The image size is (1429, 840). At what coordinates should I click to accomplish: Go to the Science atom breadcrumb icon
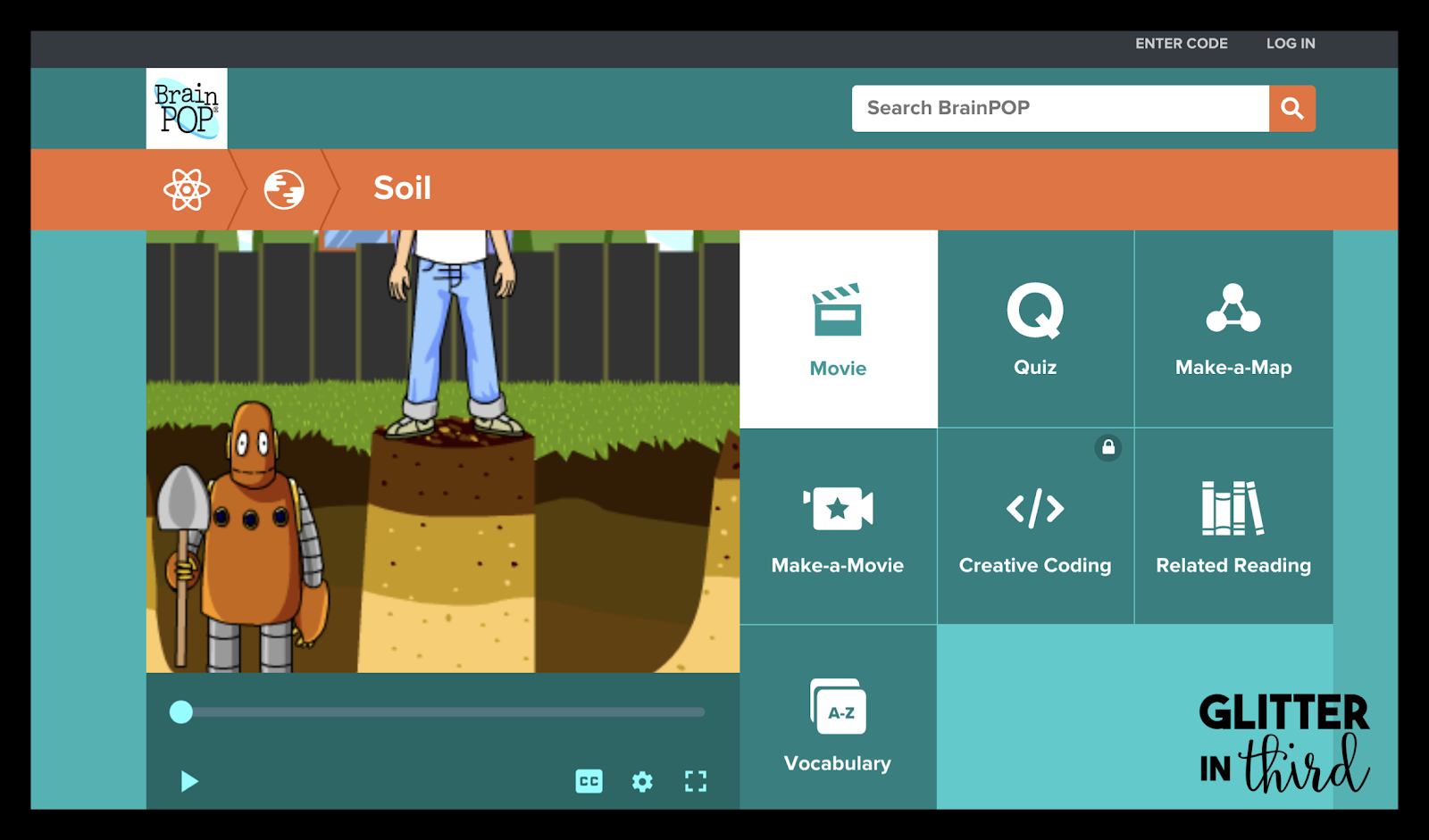pyautogui.click(x=187, y=189)
